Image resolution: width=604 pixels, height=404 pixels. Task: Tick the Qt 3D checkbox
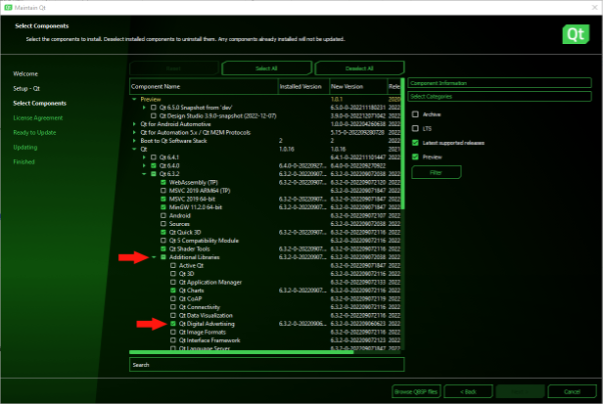172,273
